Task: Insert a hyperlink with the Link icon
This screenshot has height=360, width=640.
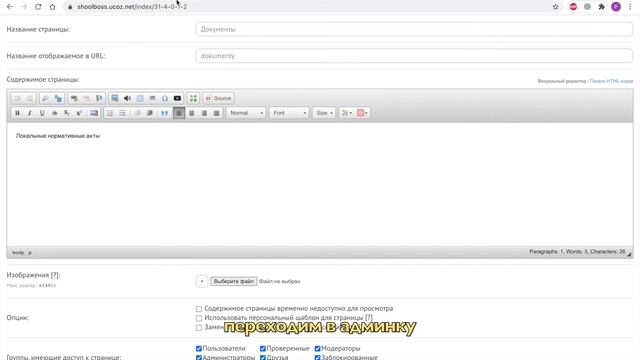Action: (x=74, y=98)
